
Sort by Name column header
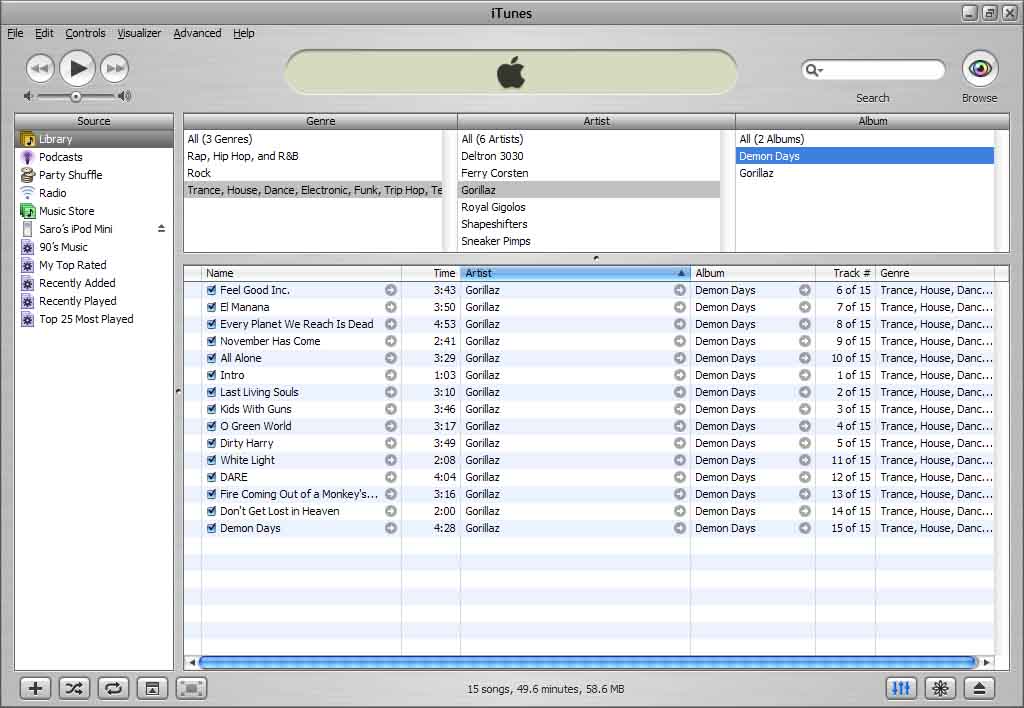tap(301, 273)
